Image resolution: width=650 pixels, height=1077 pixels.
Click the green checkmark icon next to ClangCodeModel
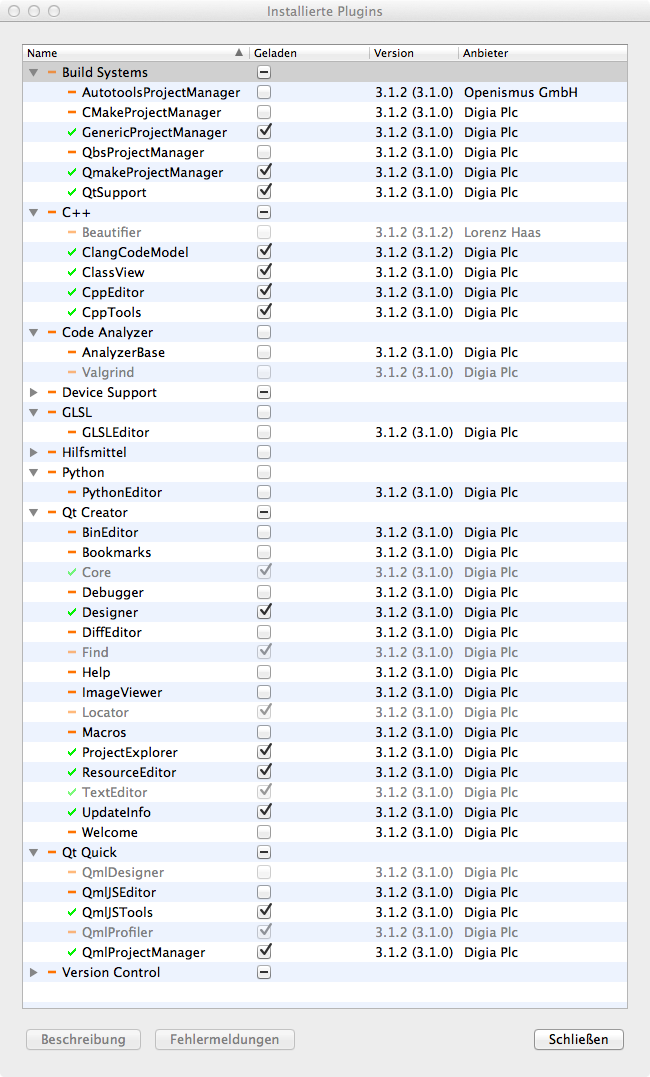pos(71,252)
